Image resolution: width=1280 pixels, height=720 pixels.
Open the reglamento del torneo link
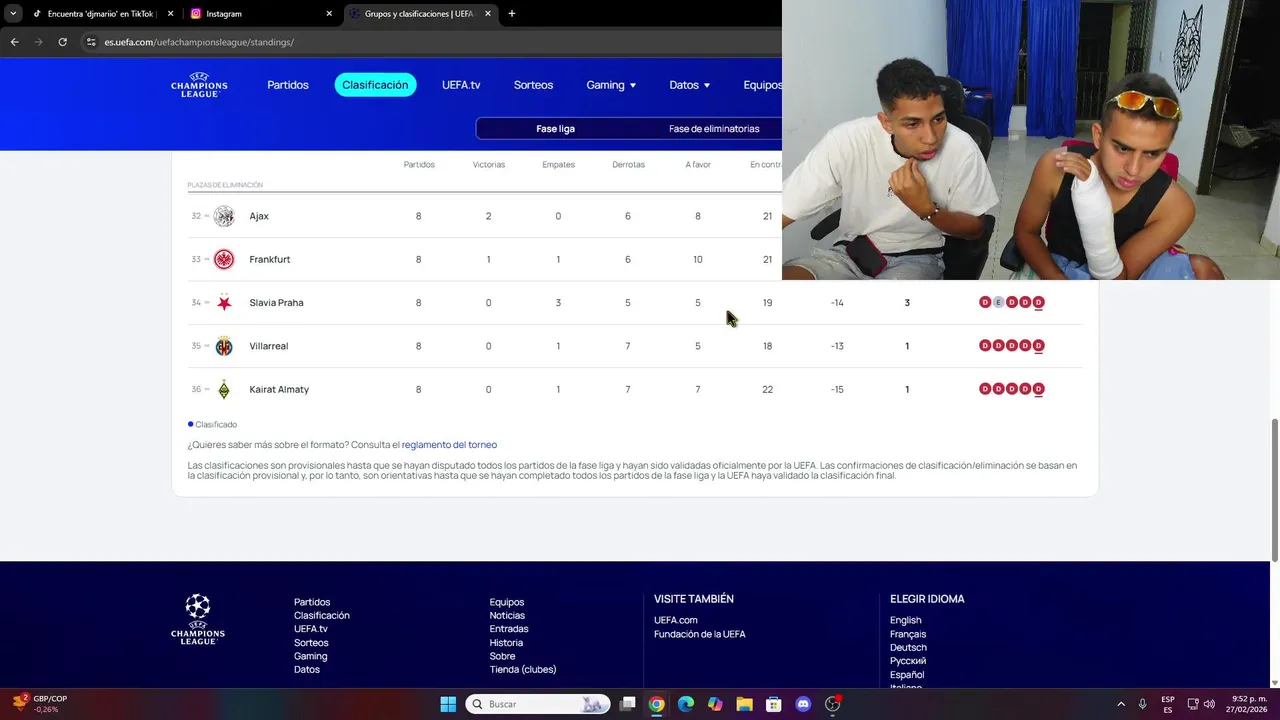point(449,445)
